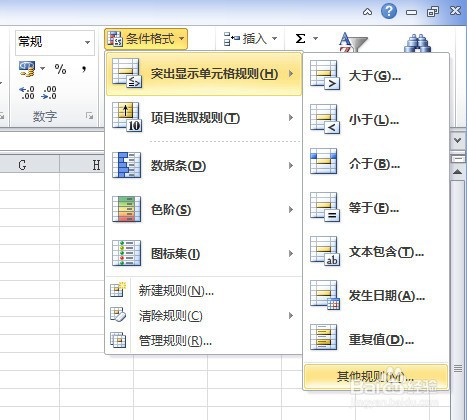Click the greater-than rule icon
This screenshot has width=467, height=420.
click(x=325, y=75)
